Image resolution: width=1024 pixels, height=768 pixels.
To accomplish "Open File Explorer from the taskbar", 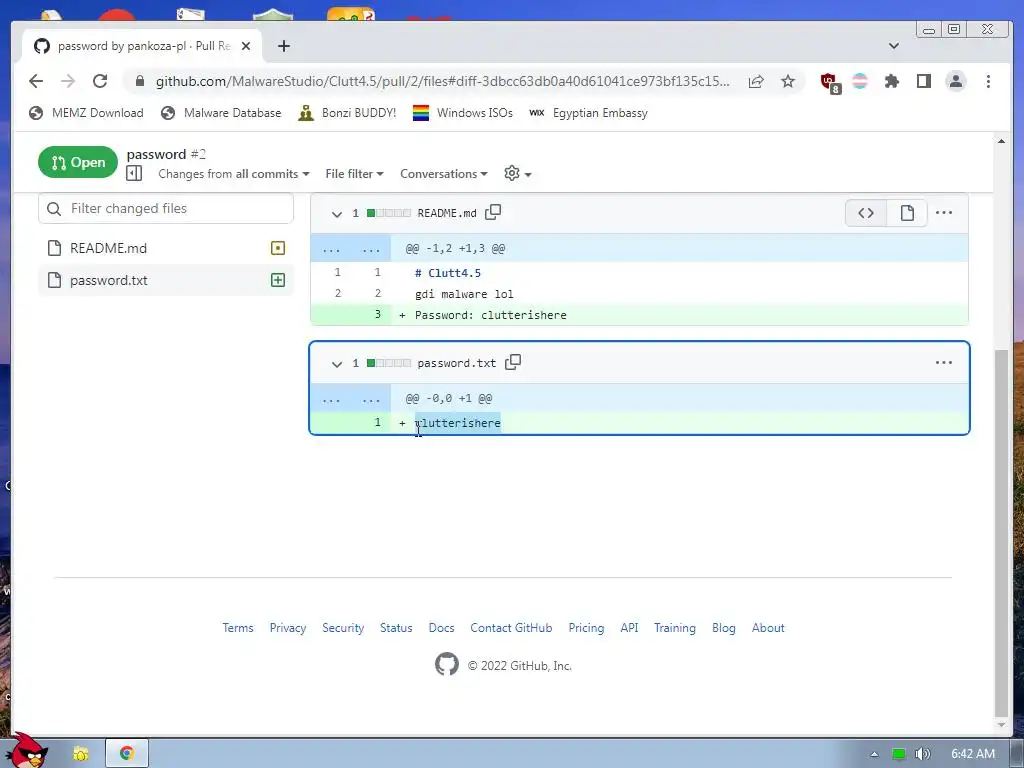I will pyautogui.click(x=81, y=754).
